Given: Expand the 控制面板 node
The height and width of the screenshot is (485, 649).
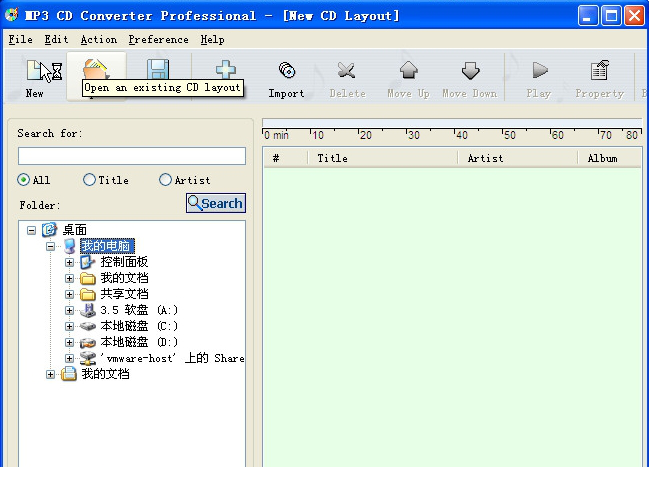Looking at the screenshot, I should (70, 262).
